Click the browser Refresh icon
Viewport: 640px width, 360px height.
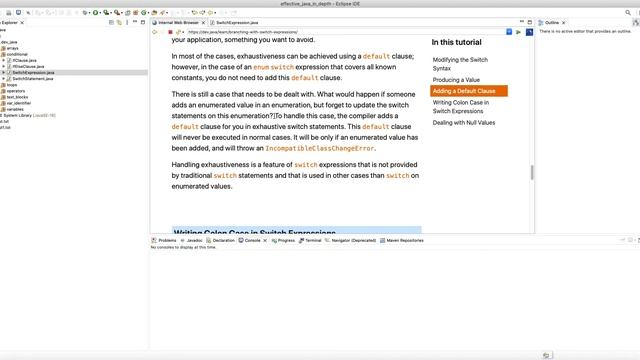click(178, 32)
